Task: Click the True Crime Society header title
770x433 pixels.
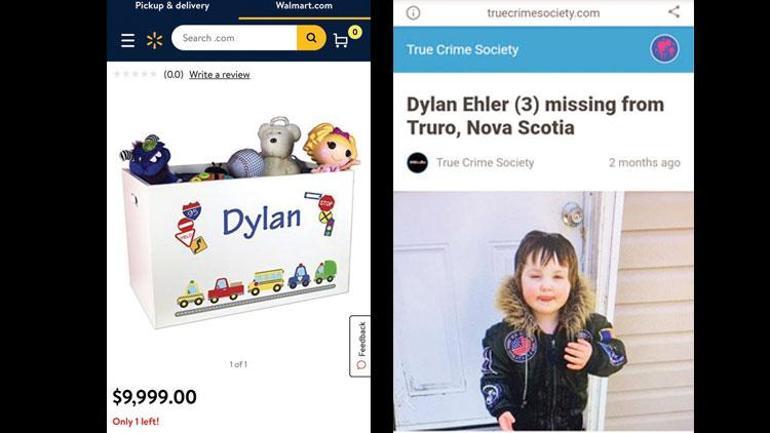Action: pos(463,50)
